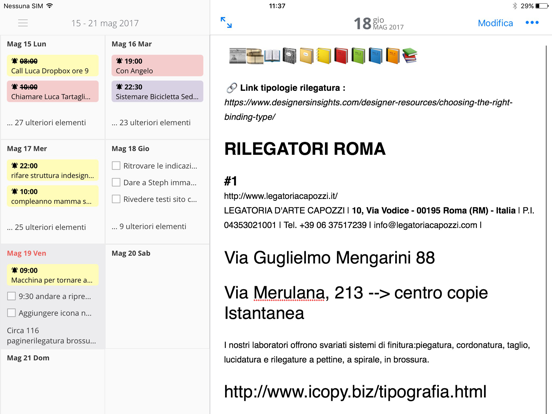
Task: Tap the Modifica button
Action: pos(495,23)
